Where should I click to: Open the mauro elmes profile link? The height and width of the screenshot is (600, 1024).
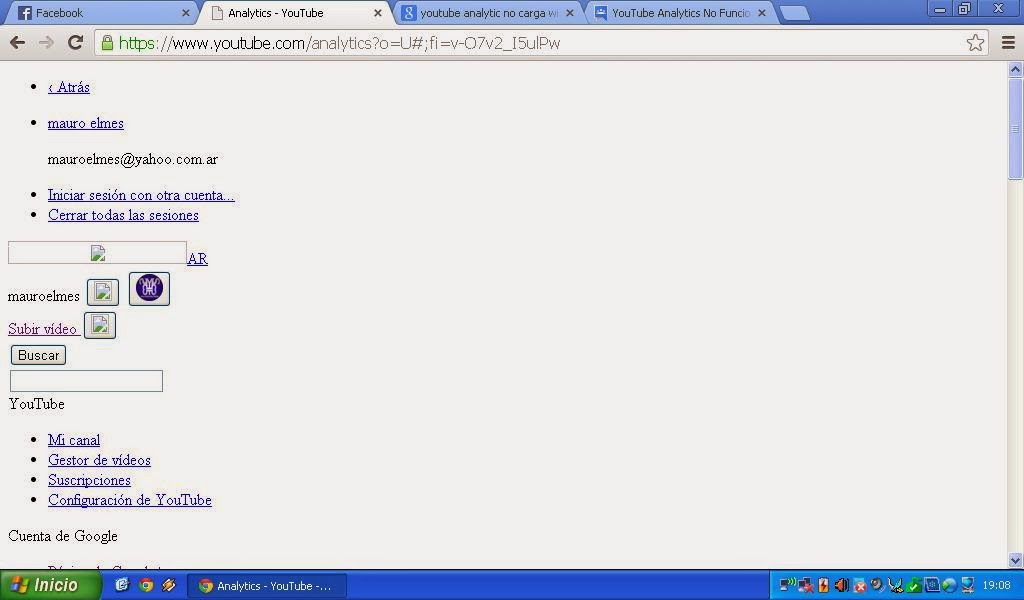[x=86, y=123]
